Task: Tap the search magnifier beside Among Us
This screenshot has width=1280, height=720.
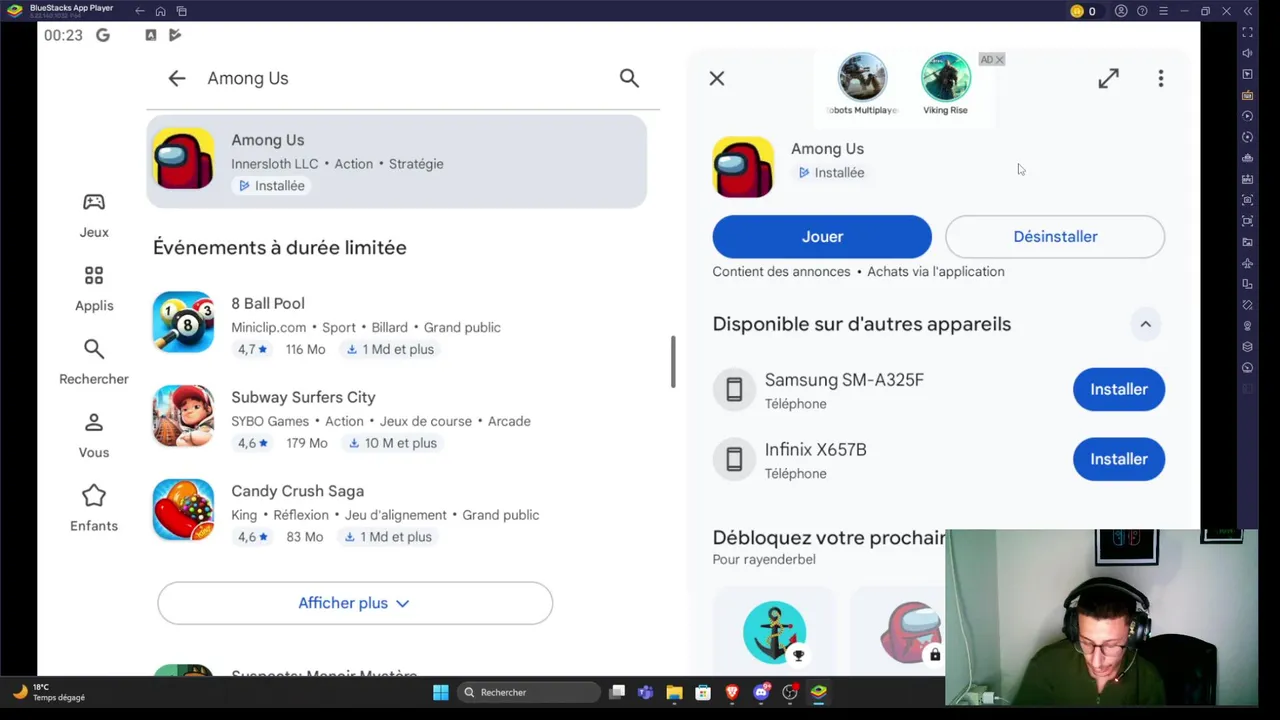Action: coord(629,78)
